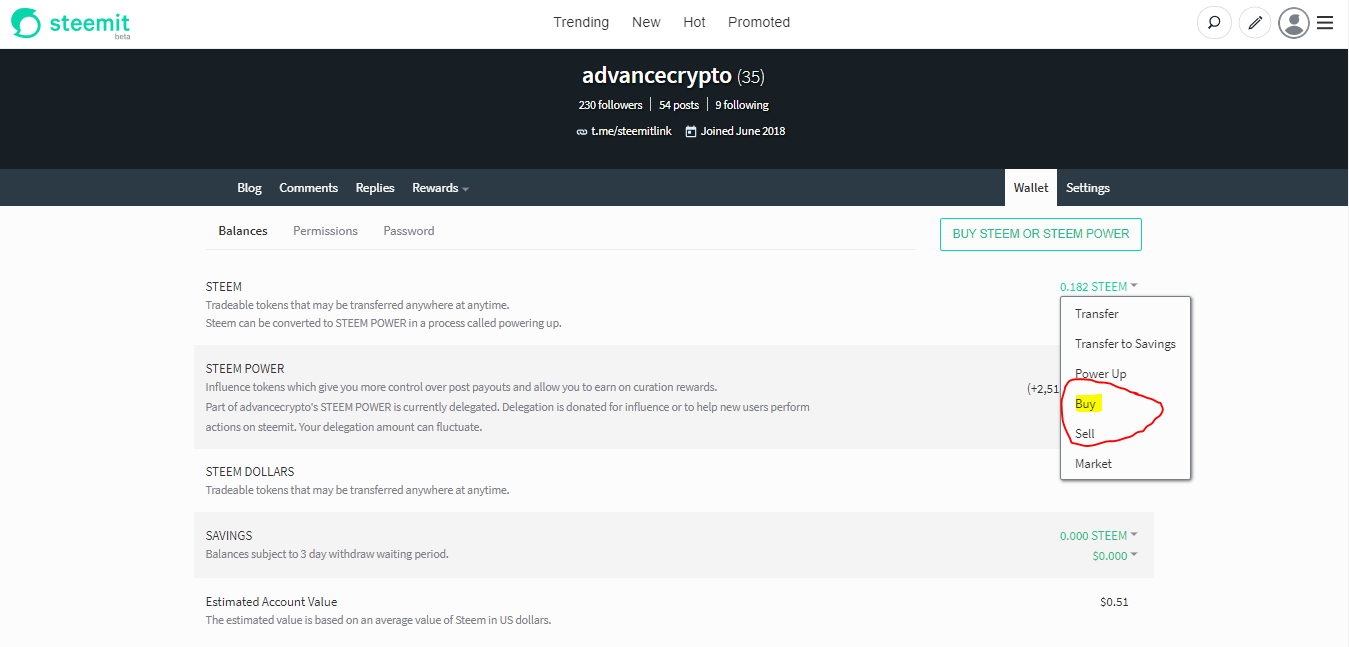Open the t.me/steemitlink link

[631, 131]
